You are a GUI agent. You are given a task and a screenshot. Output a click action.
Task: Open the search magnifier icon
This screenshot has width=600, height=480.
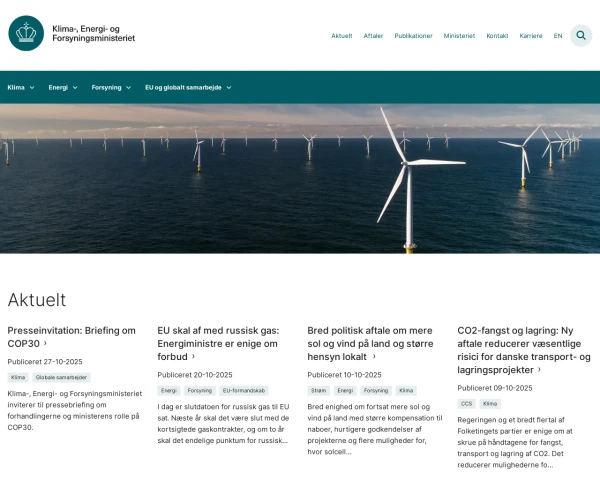[581, 36]
